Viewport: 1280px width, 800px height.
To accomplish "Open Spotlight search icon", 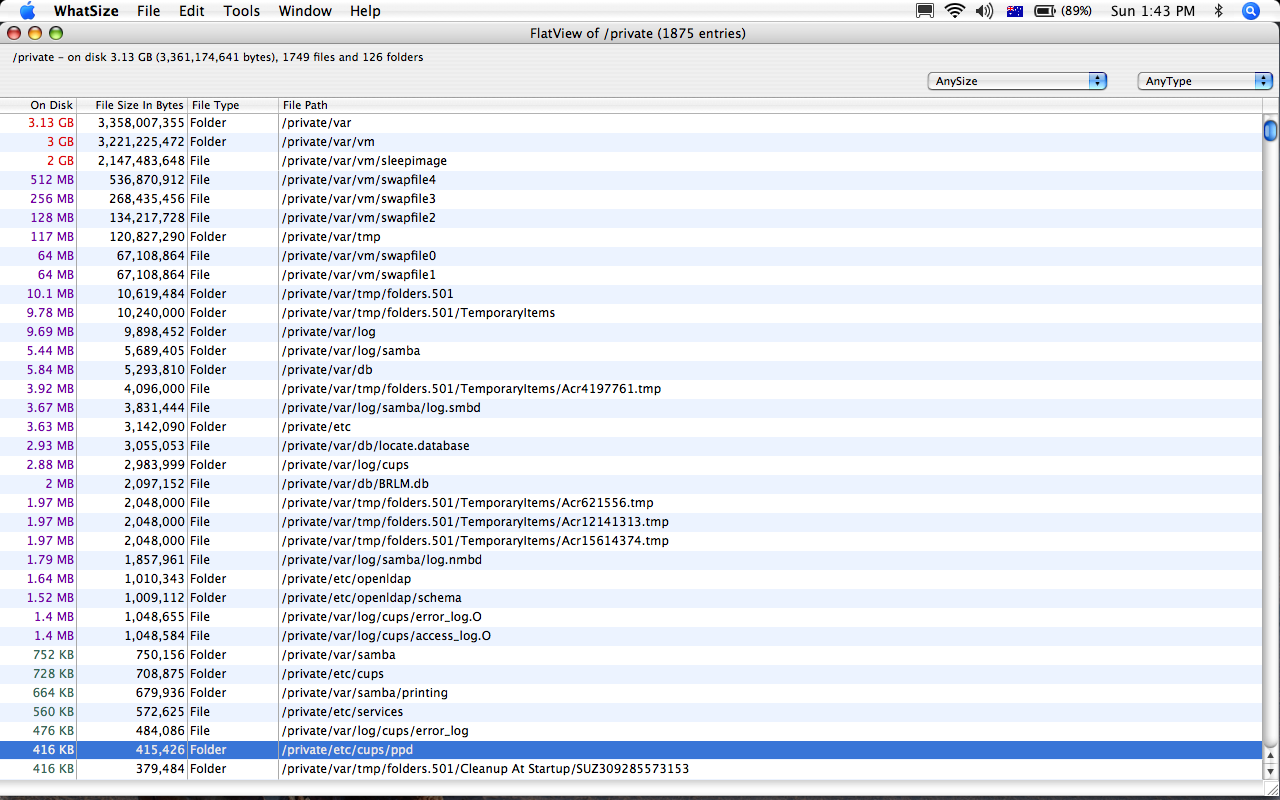I will (1251, 11).
